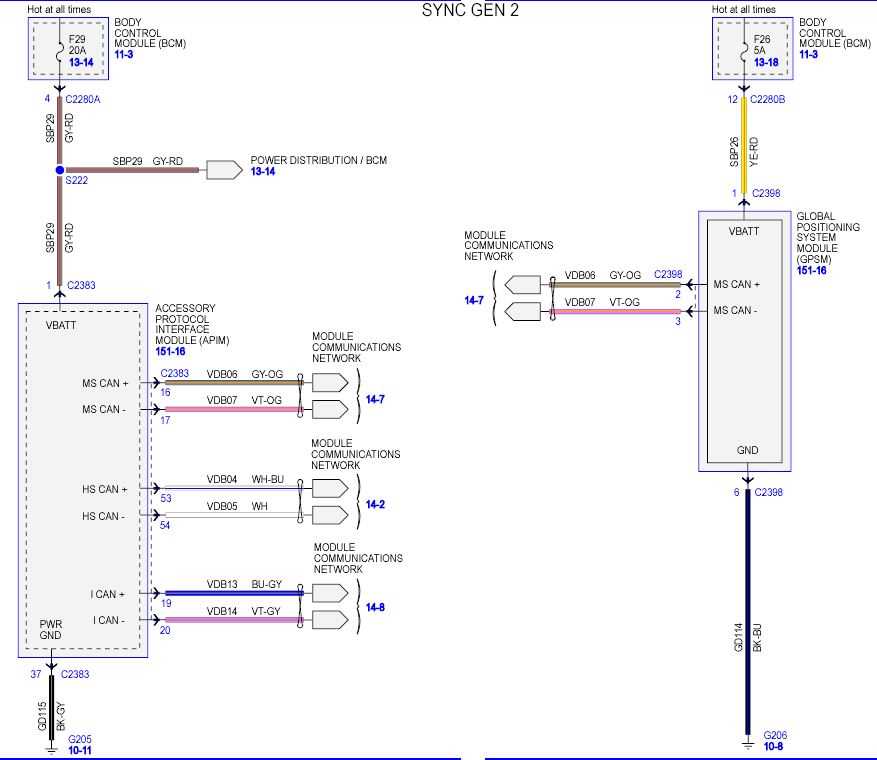Follow the 14-8 link beside the I CAN wires

[375, 607]
